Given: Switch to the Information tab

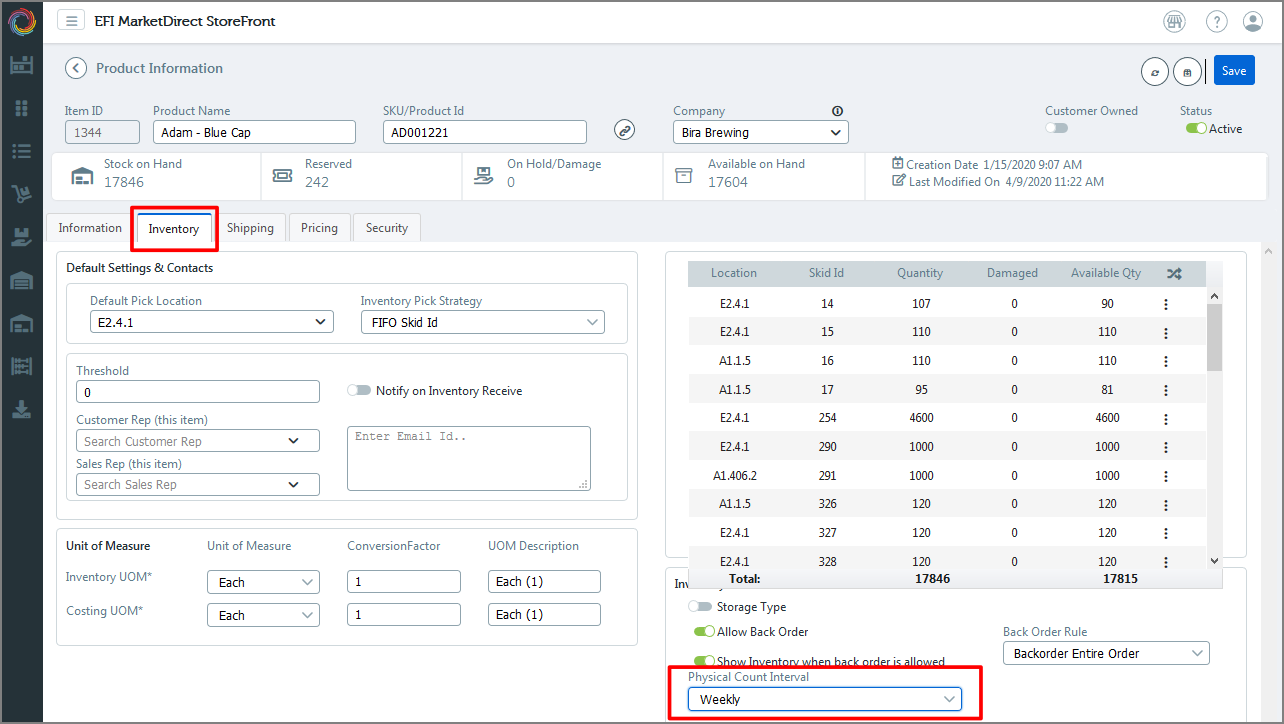Looking at the screenshot, I should [x=90, y=228].
